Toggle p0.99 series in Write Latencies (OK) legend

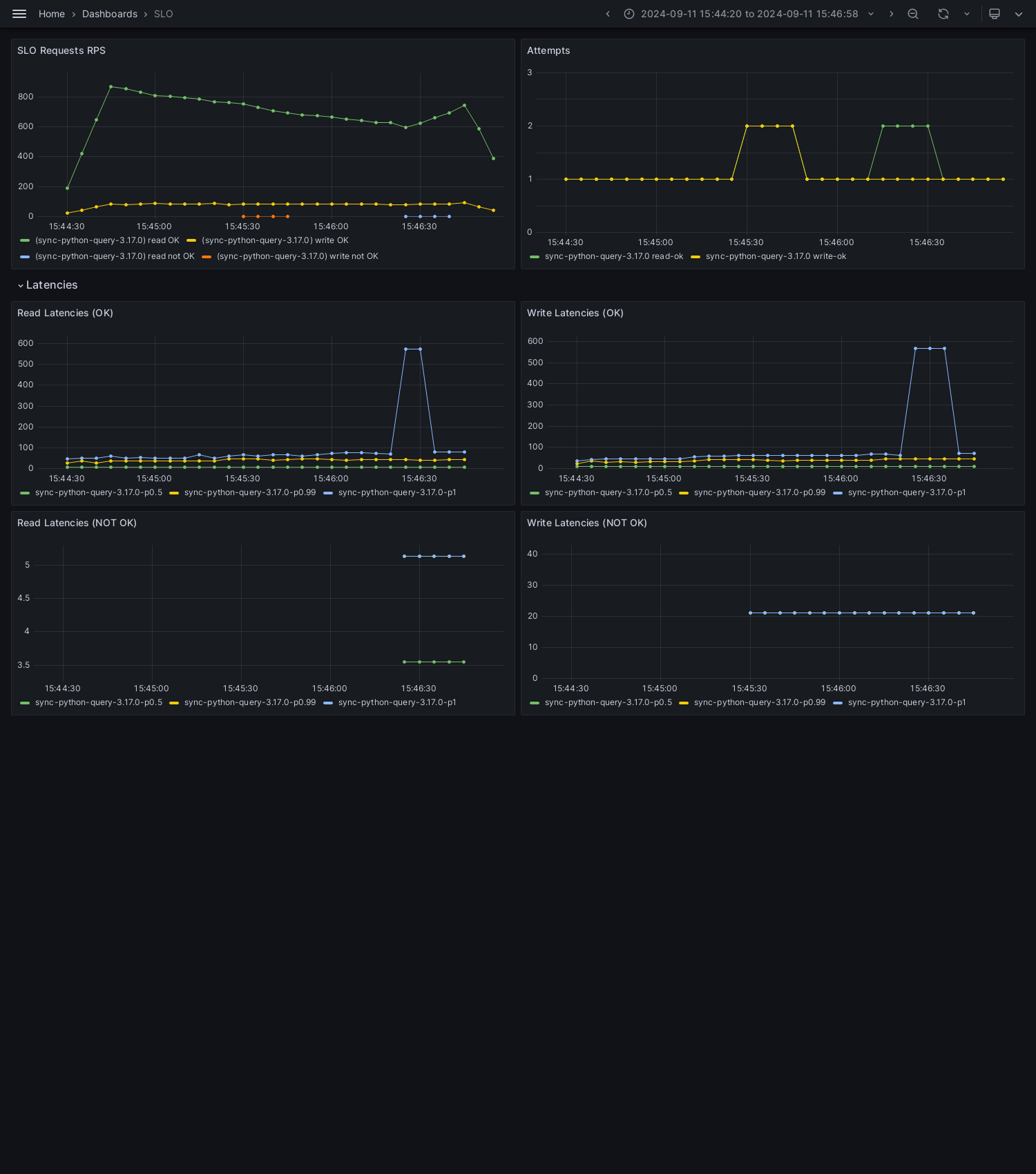[x=760, y=492]
